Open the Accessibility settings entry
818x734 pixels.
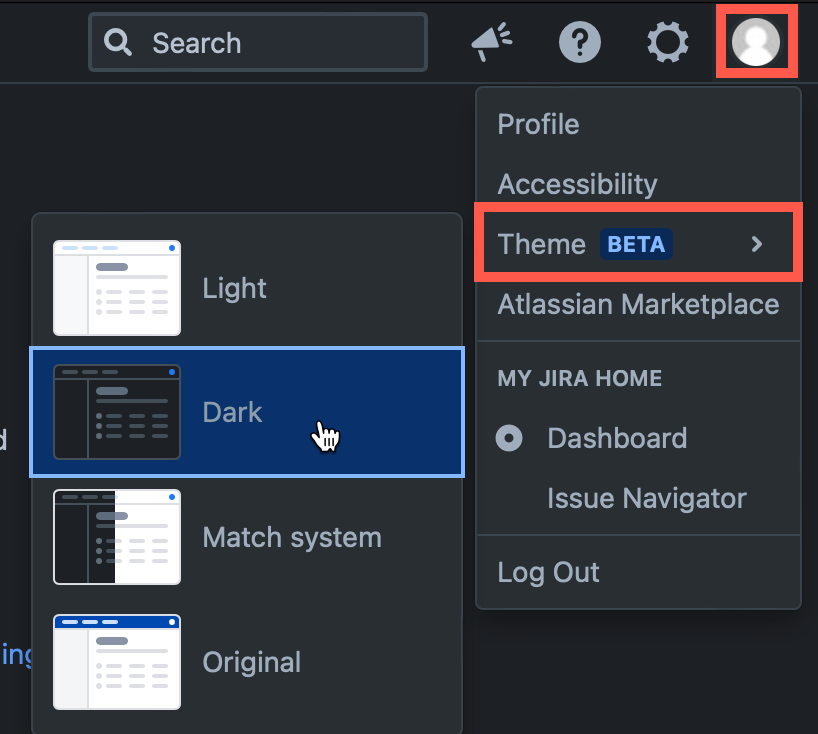577,184
